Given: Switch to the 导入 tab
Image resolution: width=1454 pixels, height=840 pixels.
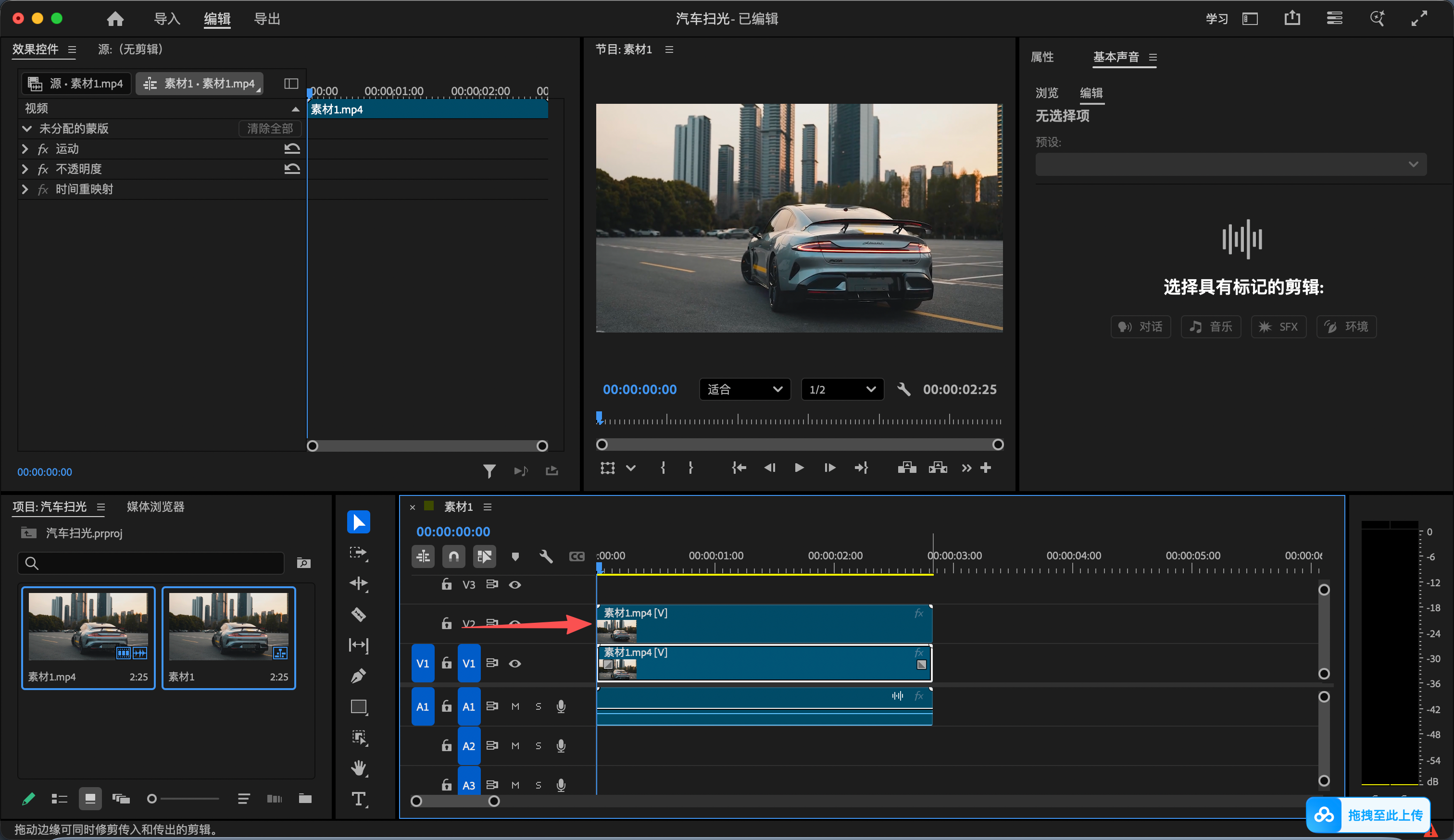Looking at the screenshot, I should [x=167, y=19].
